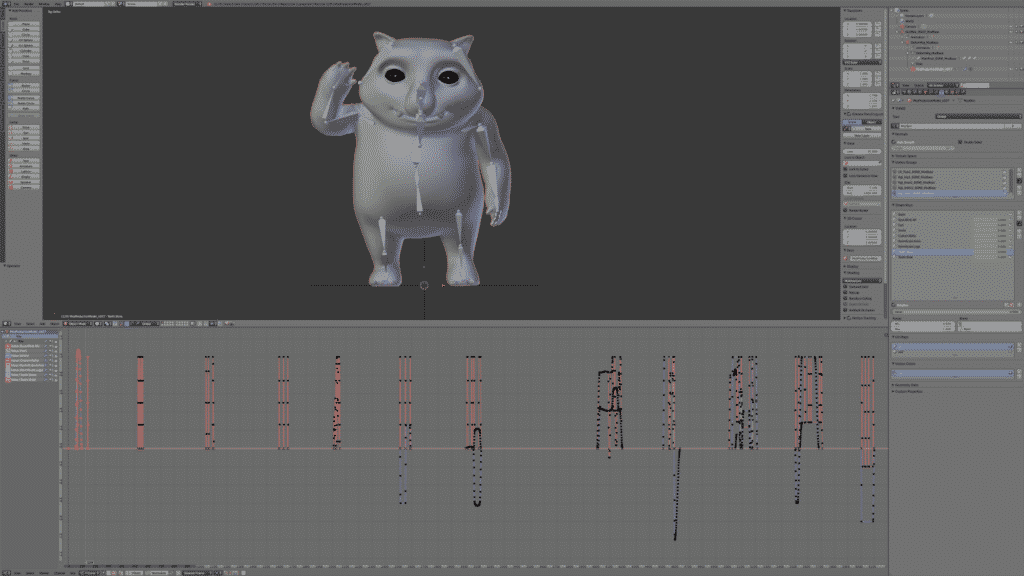This screenshot has height=576, width=1024.
Task: Open the Multitexture shading dropdown
Action: pyautogui.click(x=862, y=281)
